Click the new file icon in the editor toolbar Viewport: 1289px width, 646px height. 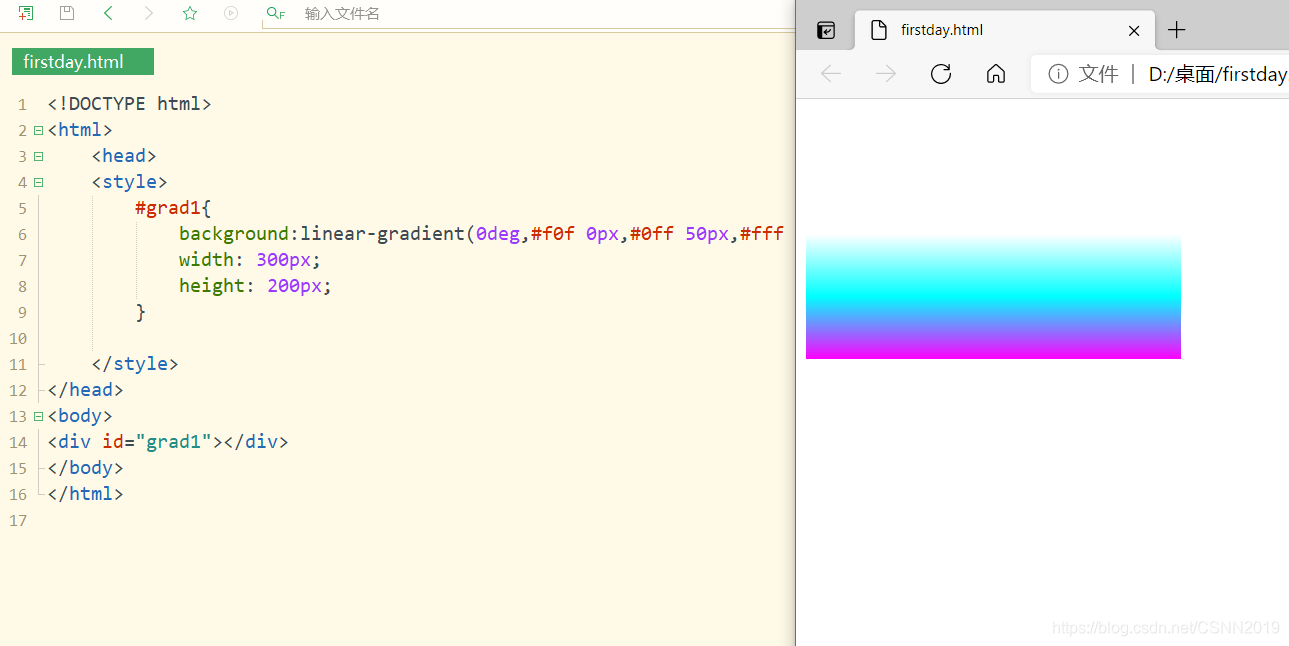[x=26, y=13]
